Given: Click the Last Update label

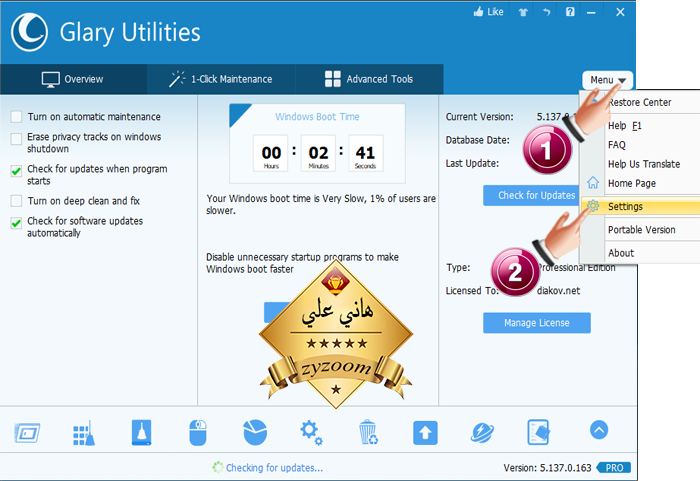Looking at the screenshot, I should [472, 163].
